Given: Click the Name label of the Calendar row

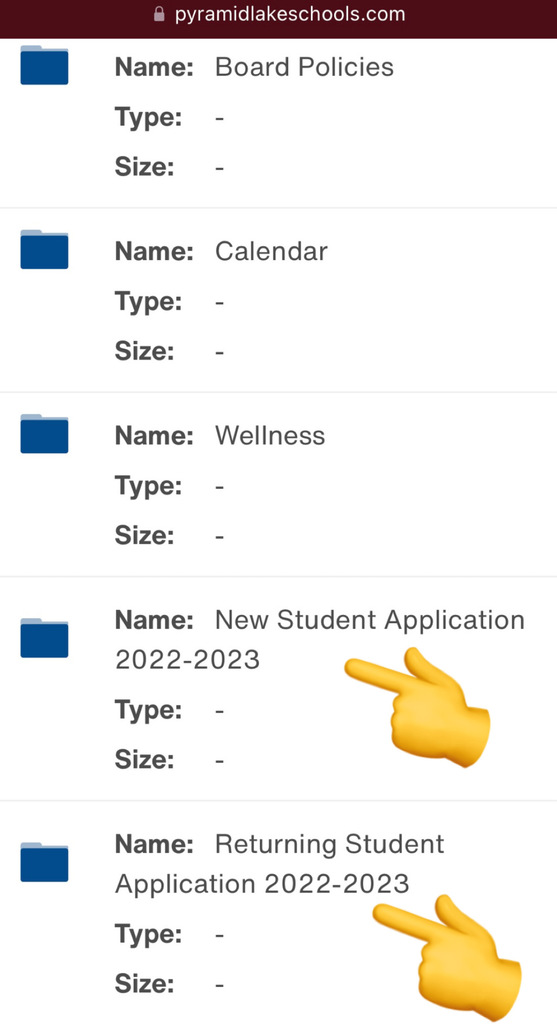Looking at the screenshot, I should tap(154, 251).
